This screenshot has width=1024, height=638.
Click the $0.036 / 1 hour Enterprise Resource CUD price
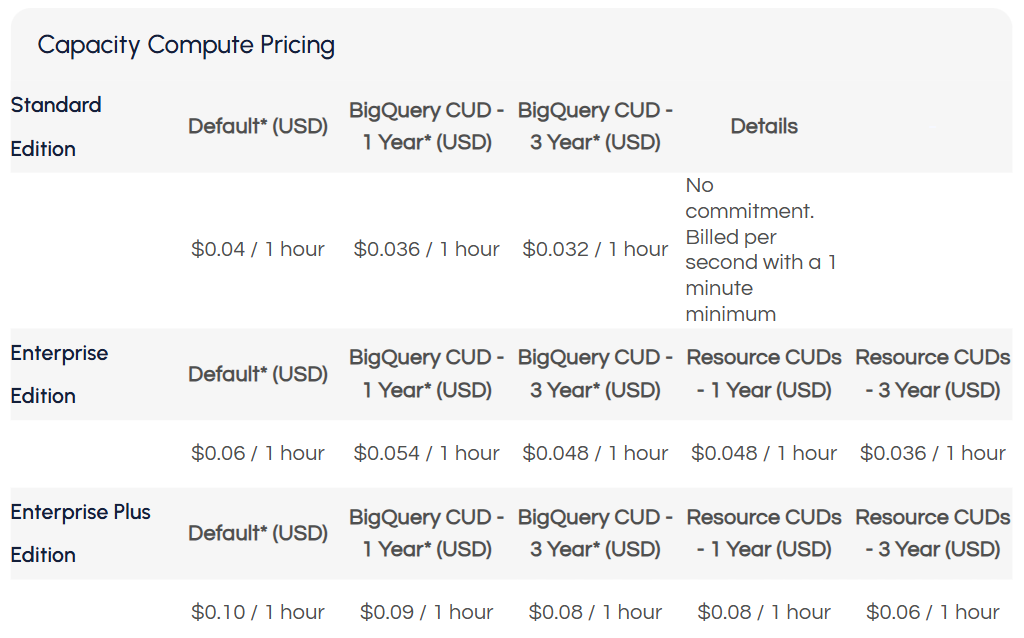click(932, 453)
